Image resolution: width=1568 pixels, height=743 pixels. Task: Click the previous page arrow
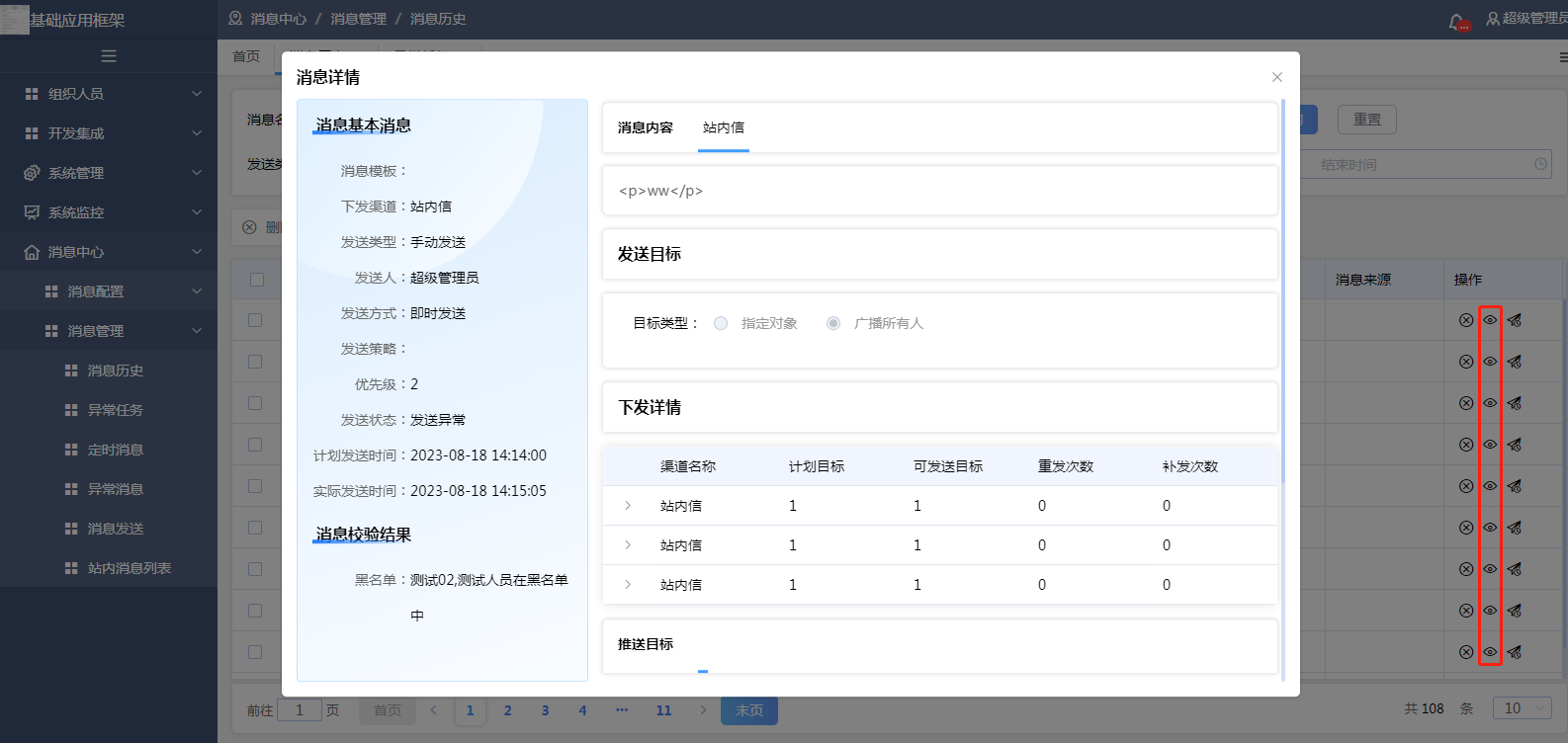coord(433,710)
